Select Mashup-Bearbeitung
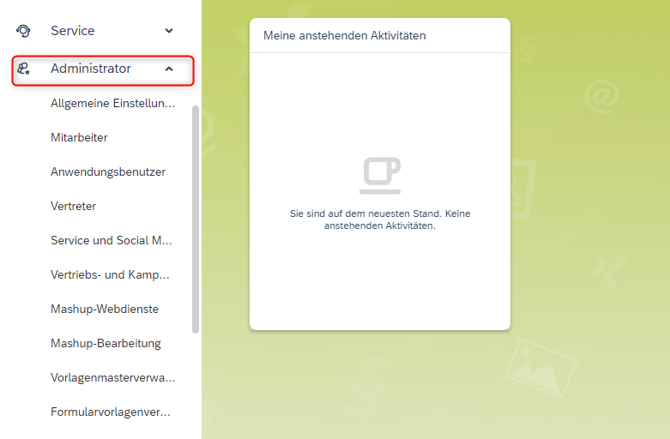670x439 pixels. (106, 343)
